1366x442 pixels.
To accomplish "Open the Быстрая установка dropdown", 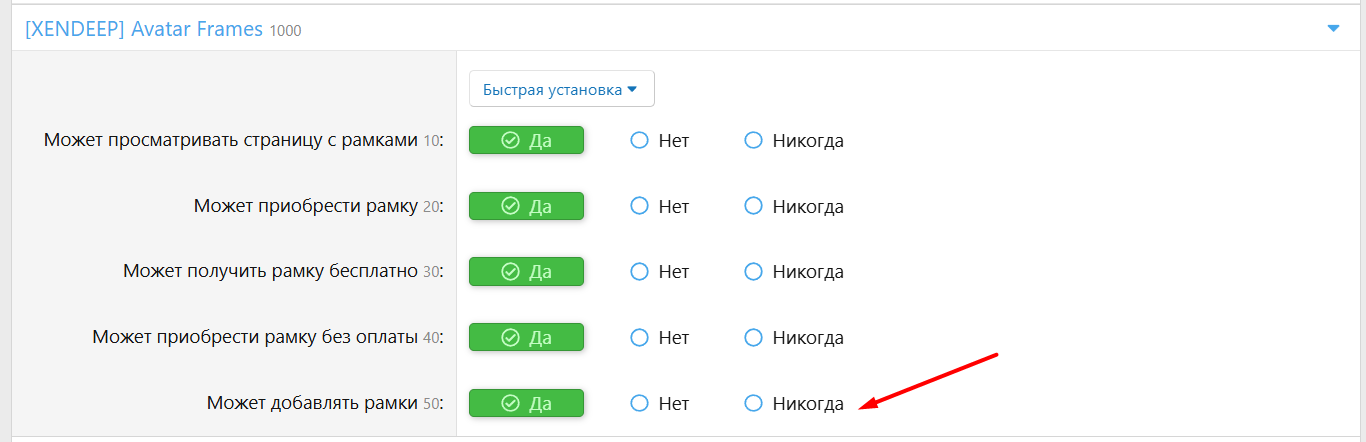I will click(561, 89).
